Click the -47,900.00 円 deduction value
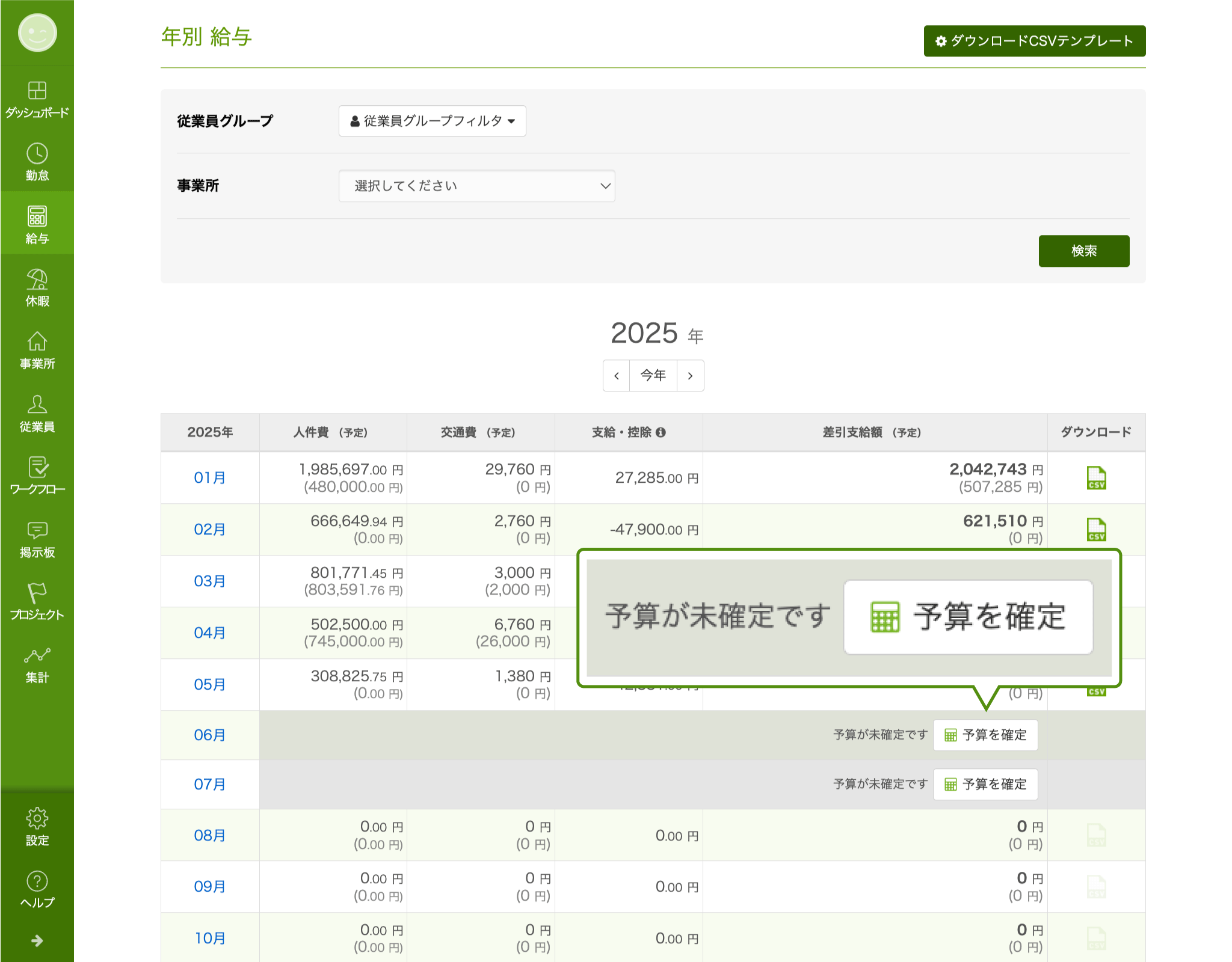 (x=654, y=530)
